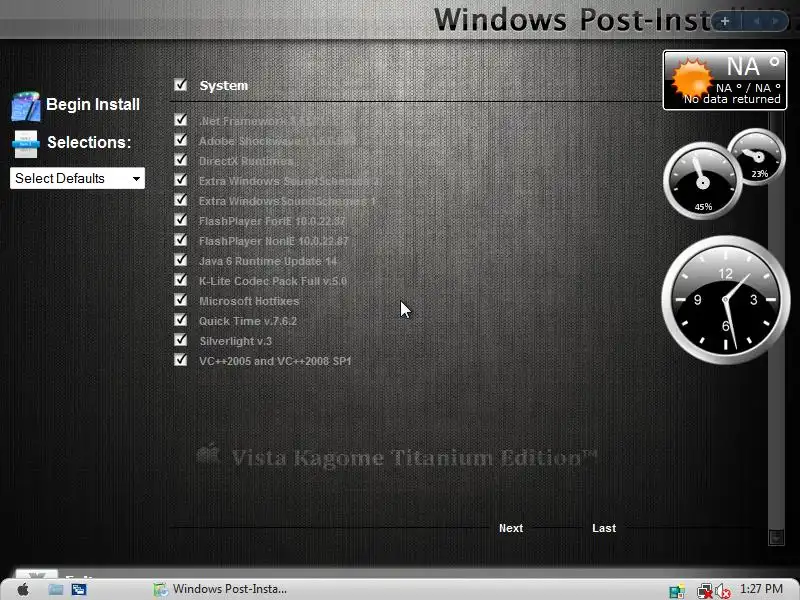Click the Show Desktop taskbar icon
This screenshot has width=800, height=600.
56,590
